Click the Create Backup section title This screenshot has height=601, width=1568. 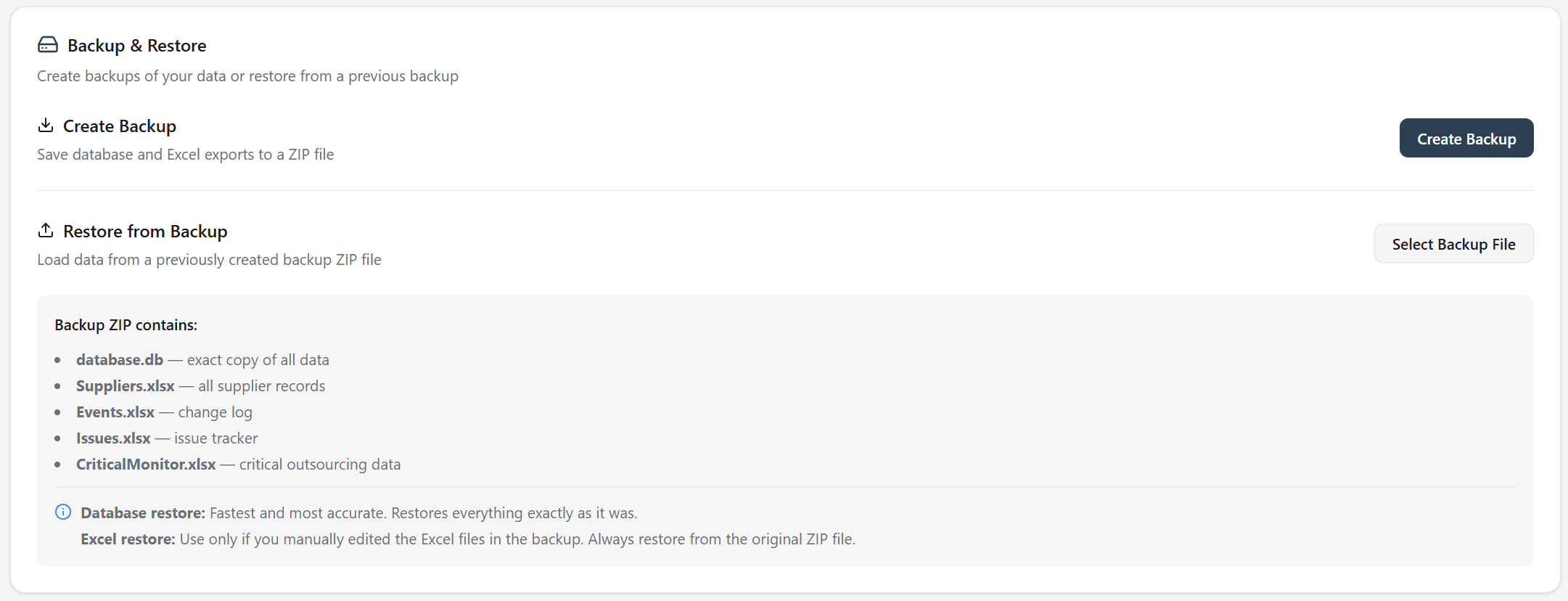pyautogui.click(x=120, y=126)
